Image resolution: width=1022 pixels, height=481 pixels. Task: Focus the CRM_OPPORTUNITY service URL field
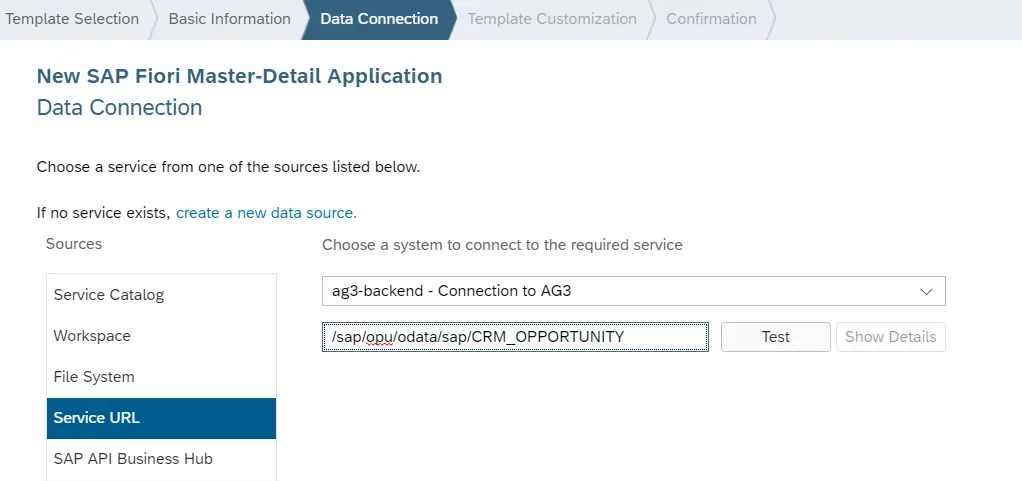(515, 337)
